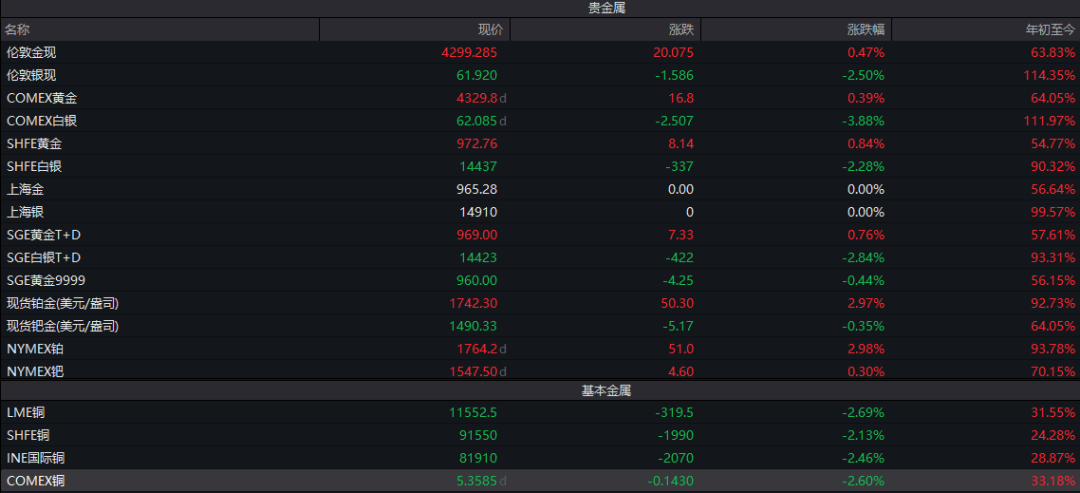1080x493 pixels.
Task: Open the LME铜 quote
Action: 26,412
